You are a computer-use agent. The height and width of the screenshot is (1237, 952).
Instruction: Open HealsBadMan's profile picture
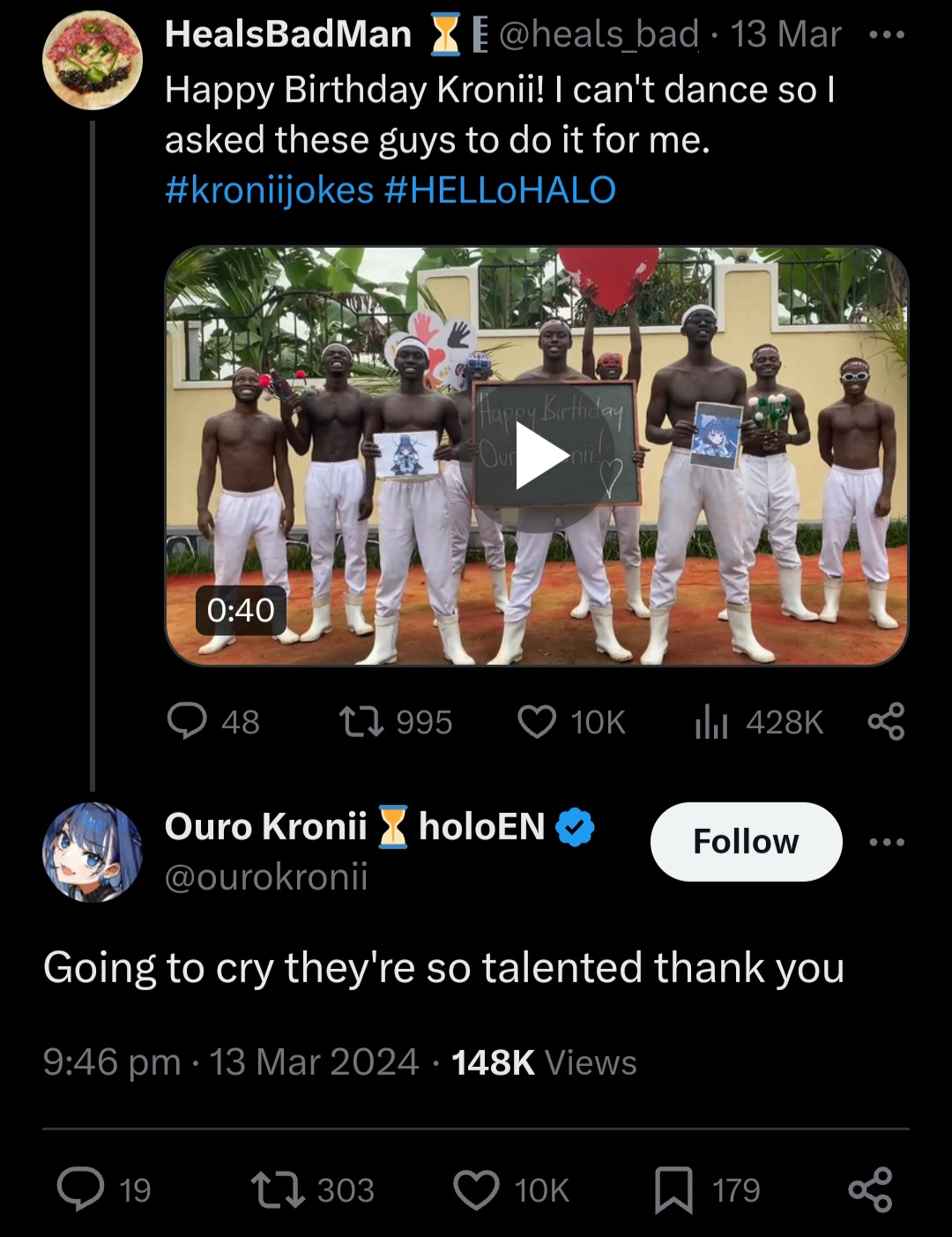93,60
